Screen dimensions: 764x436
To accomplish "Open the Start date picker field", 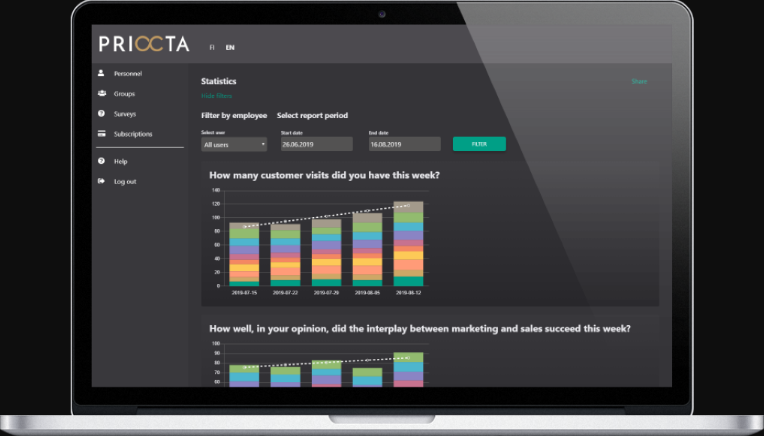I will 315,145.
